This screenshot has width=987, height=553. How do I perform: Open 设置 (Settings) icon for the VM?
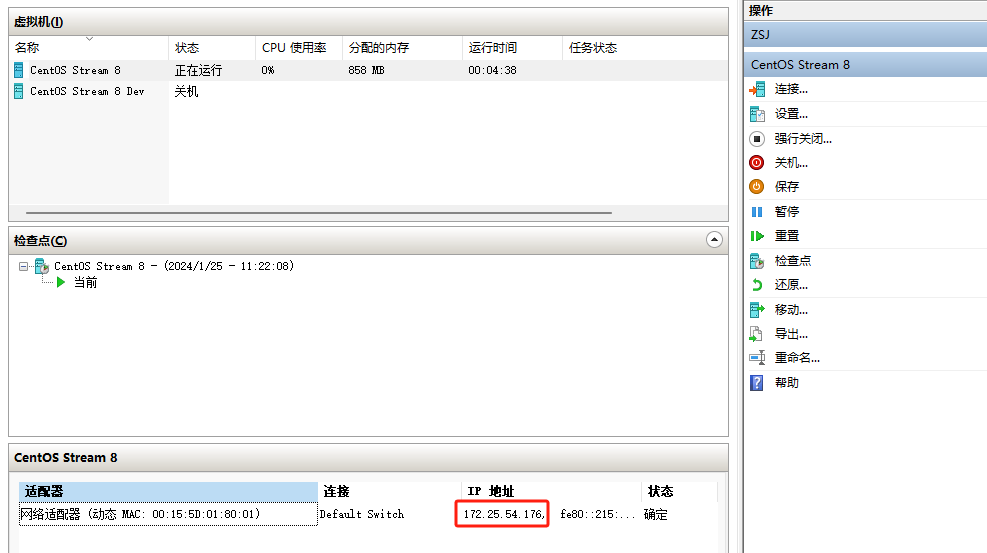click(x=757, y=114)
